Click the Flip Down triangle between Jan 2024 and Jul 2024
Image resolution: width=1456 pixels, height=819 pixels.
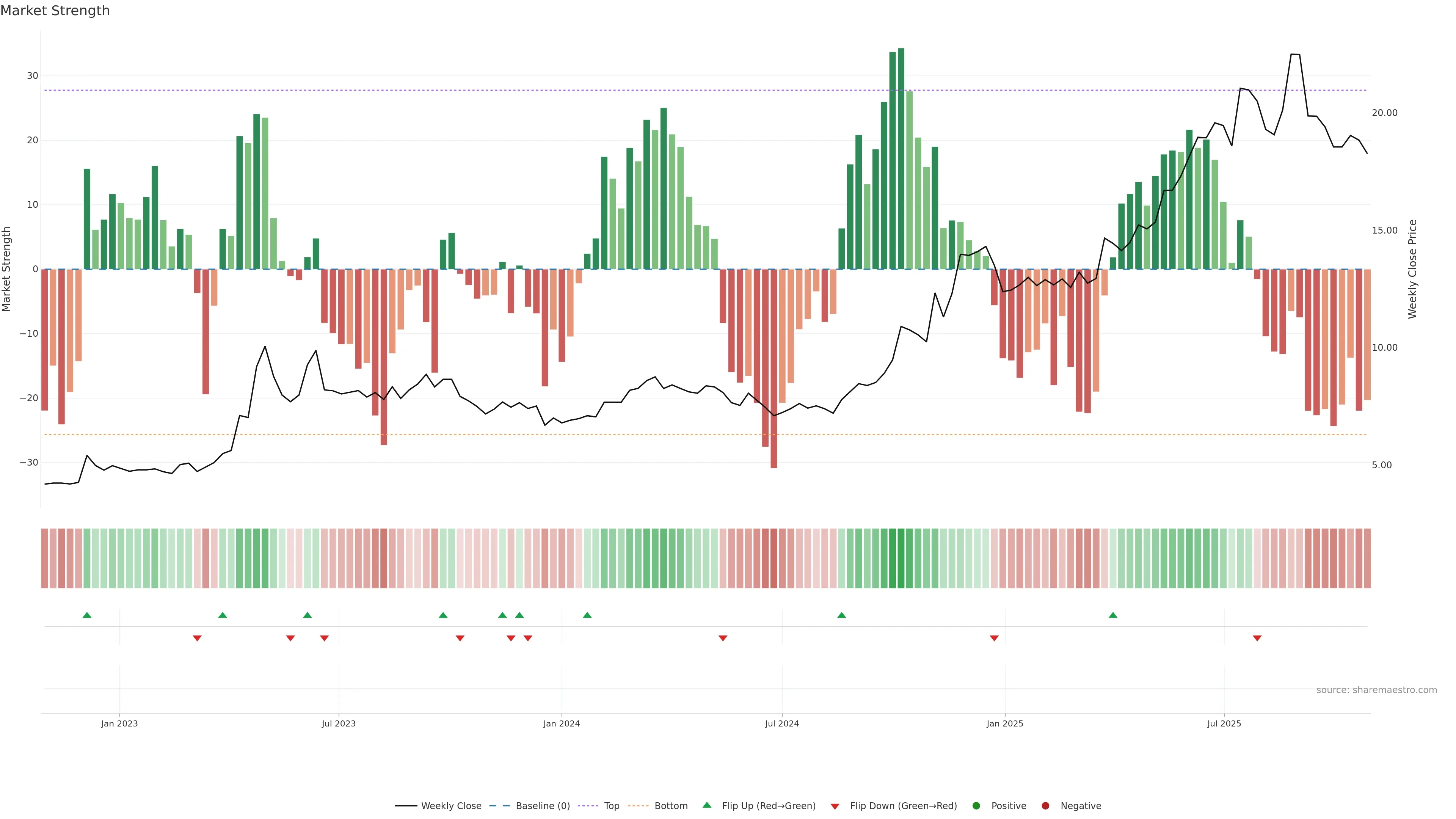coord(722,638)
